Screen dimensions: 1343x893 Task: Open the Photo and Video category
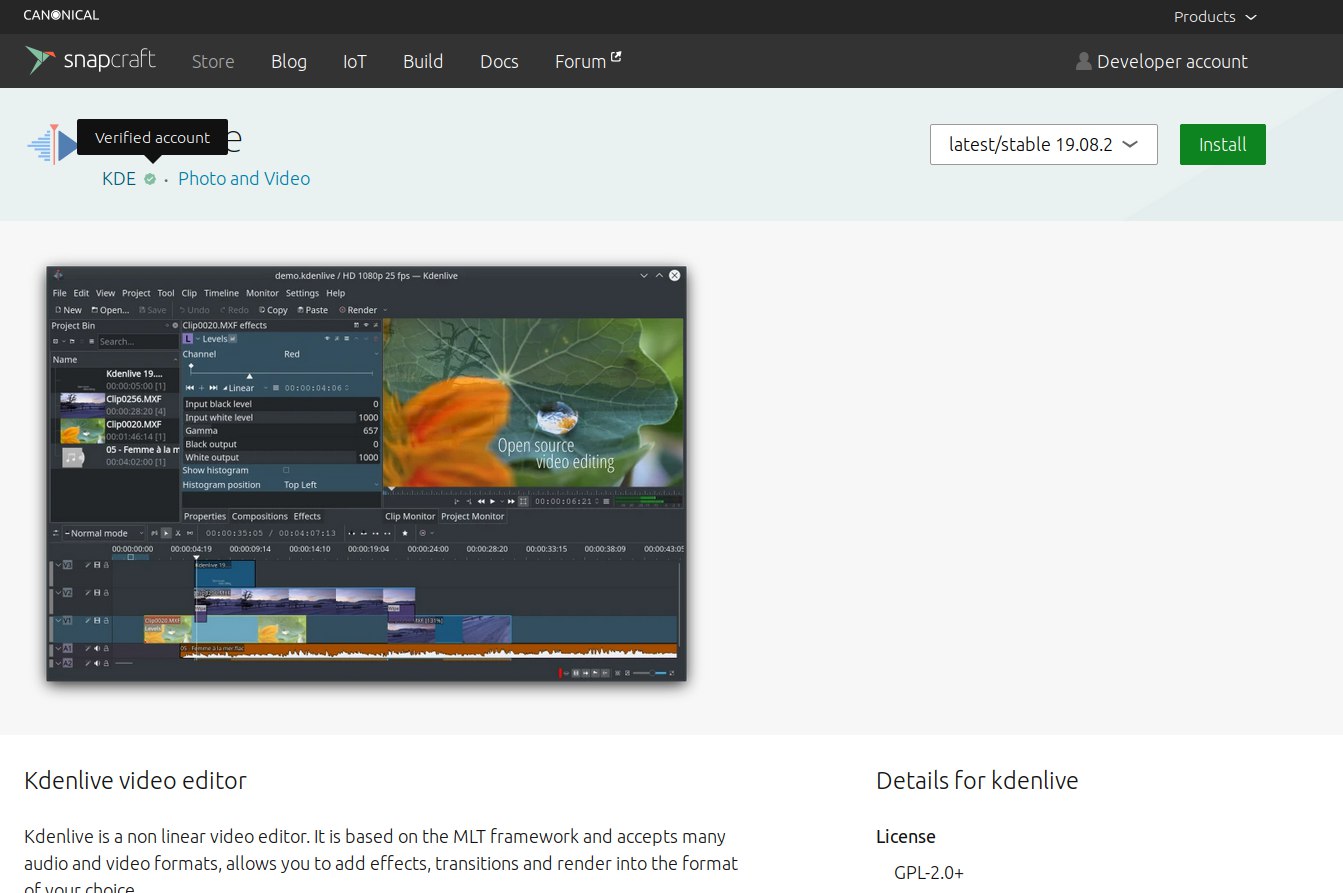point(244,179)
